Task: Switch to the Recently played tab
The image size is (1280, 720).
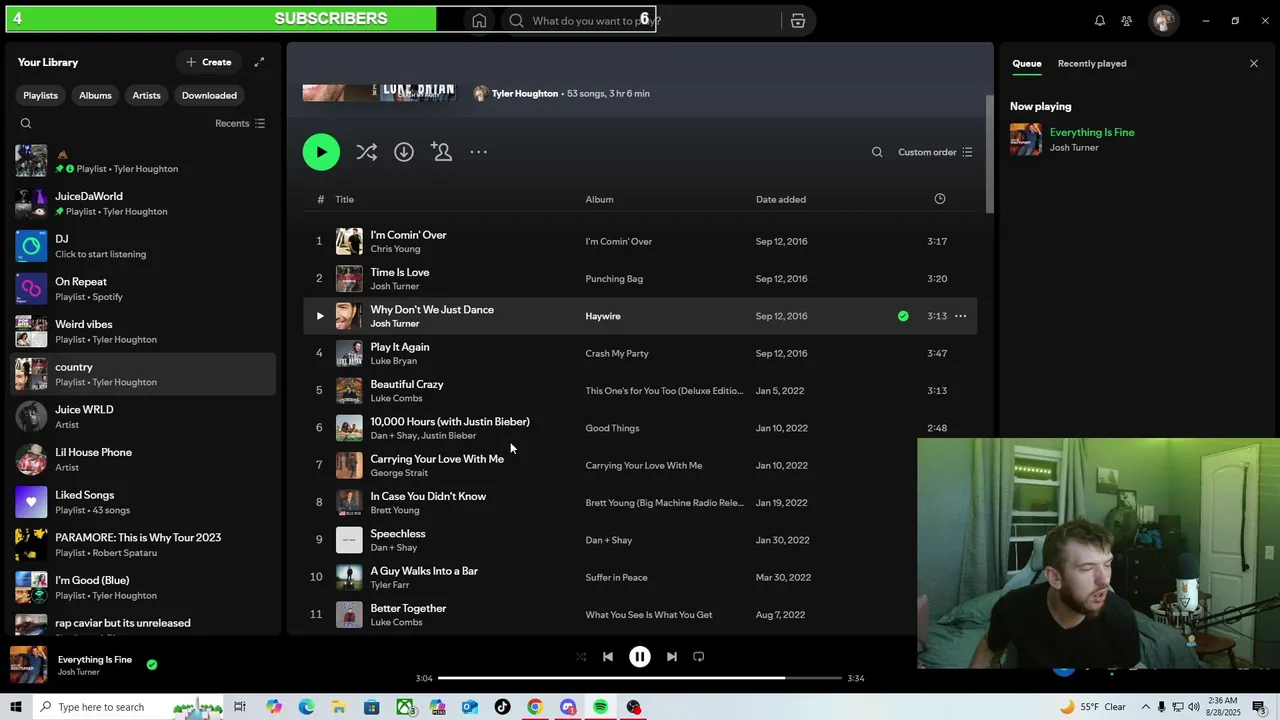Action: [x=1092, y=64]
